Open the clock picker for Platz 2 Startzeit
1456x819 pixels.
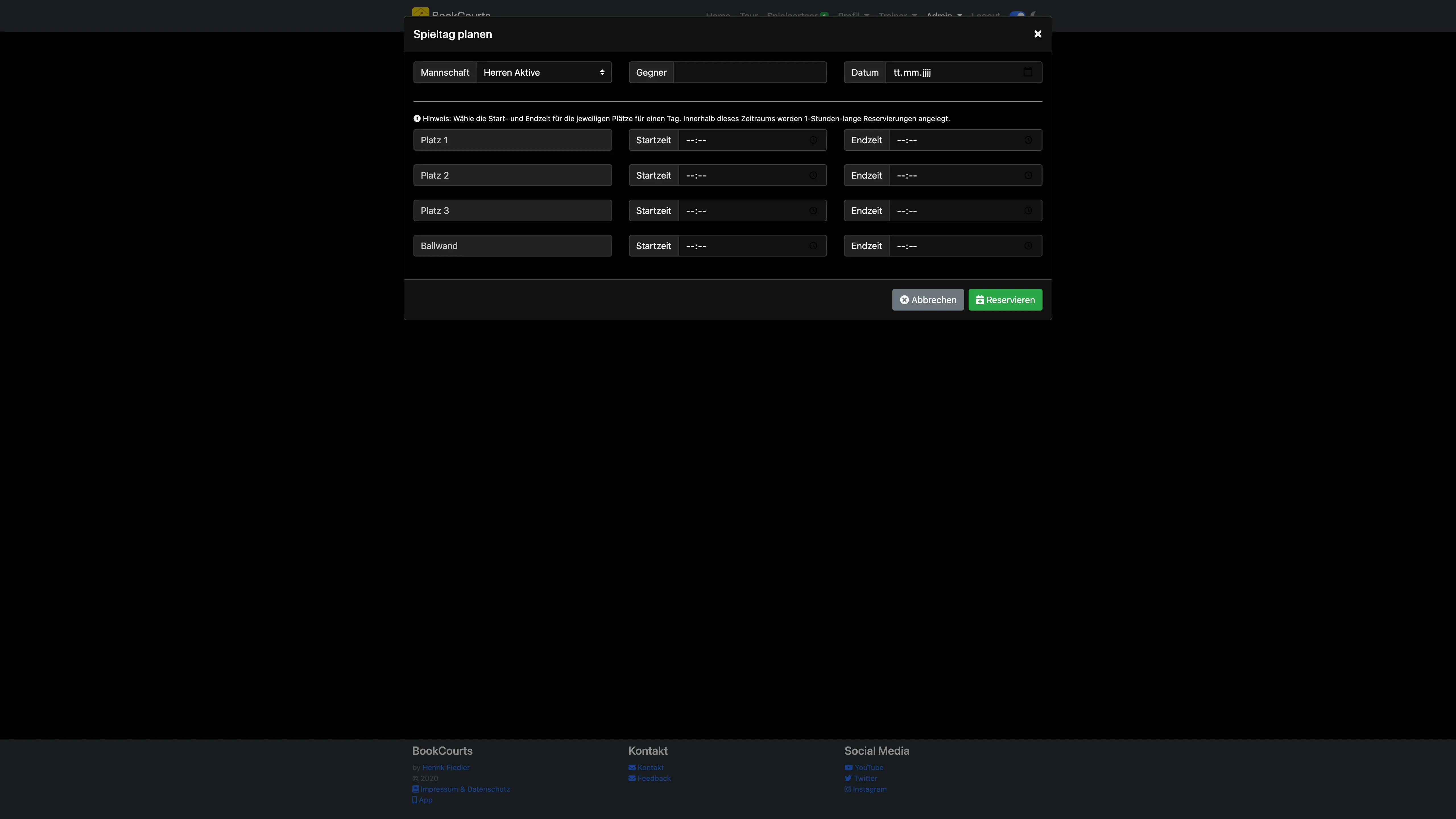(813, 175)
